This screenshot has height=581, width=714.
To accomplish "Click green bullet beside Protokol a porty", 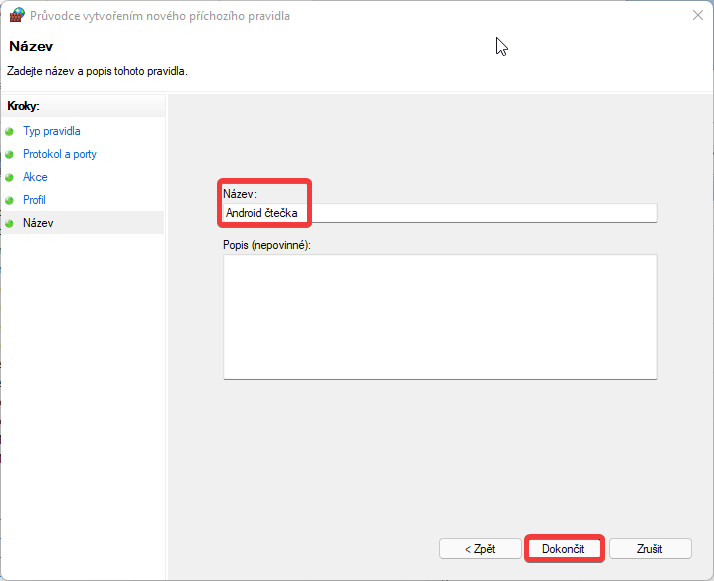I will [9, 154].
